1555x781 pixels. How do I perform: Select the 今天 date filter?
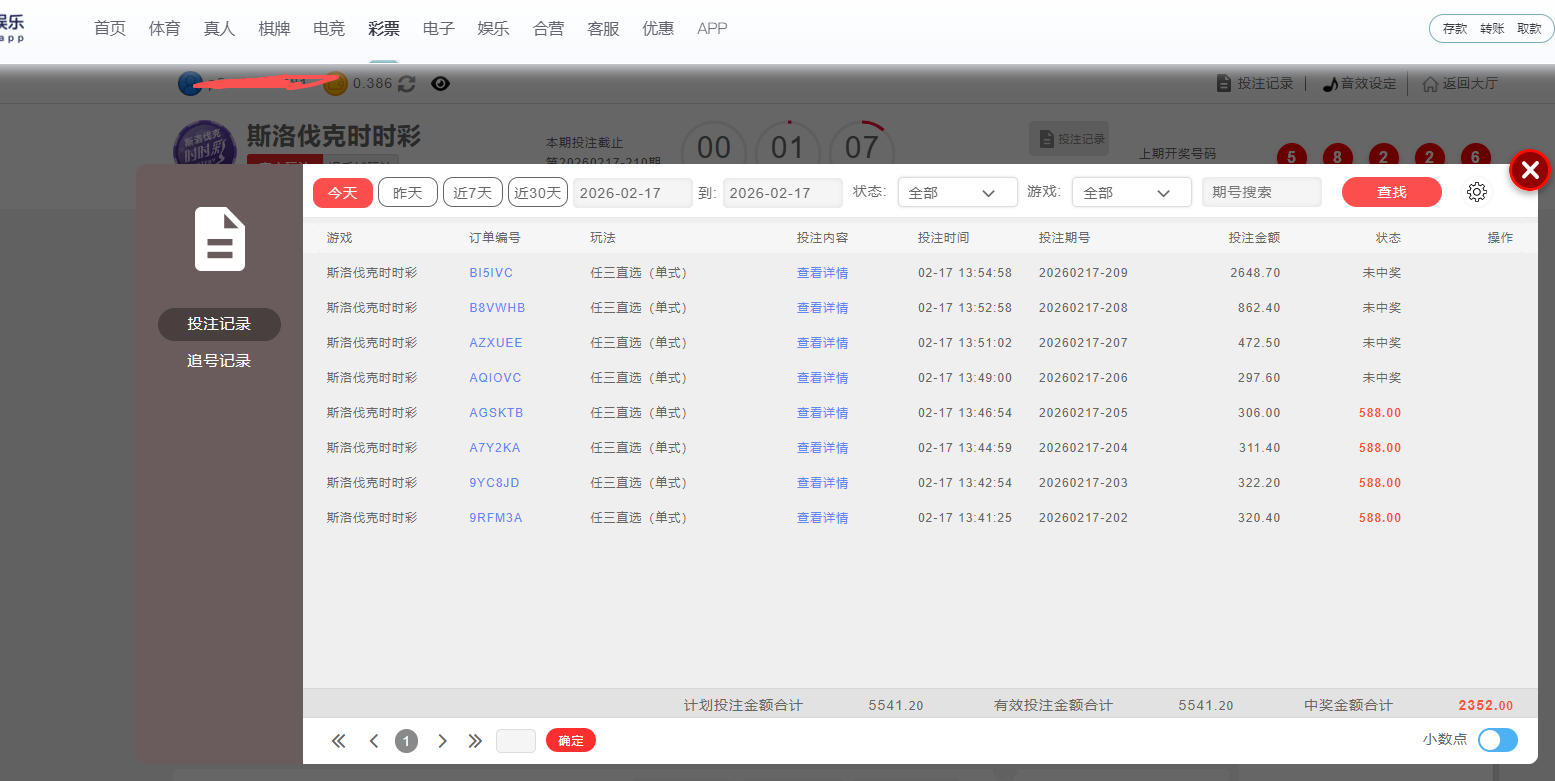(342, 193)
